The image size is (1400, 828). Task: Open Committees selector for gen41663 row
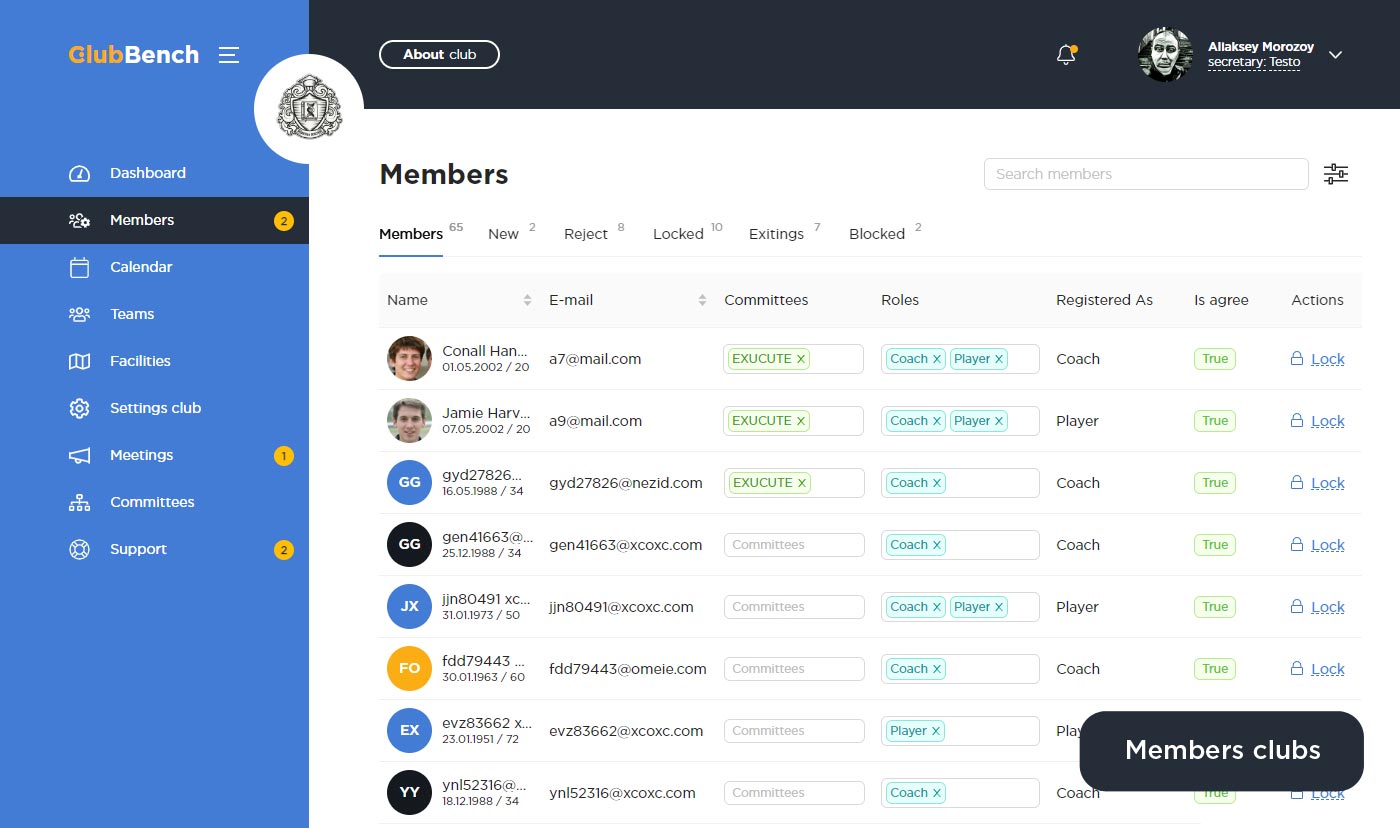(793, 545)
